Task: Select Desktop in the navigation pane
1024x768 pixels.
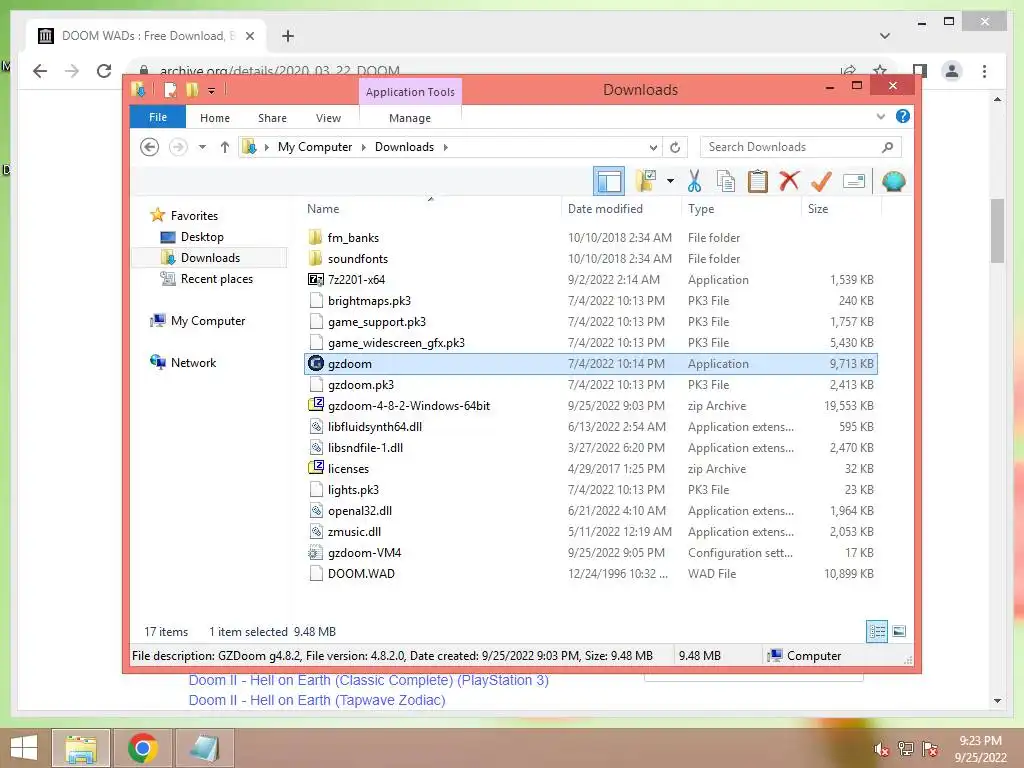Action: click(202, 236)
